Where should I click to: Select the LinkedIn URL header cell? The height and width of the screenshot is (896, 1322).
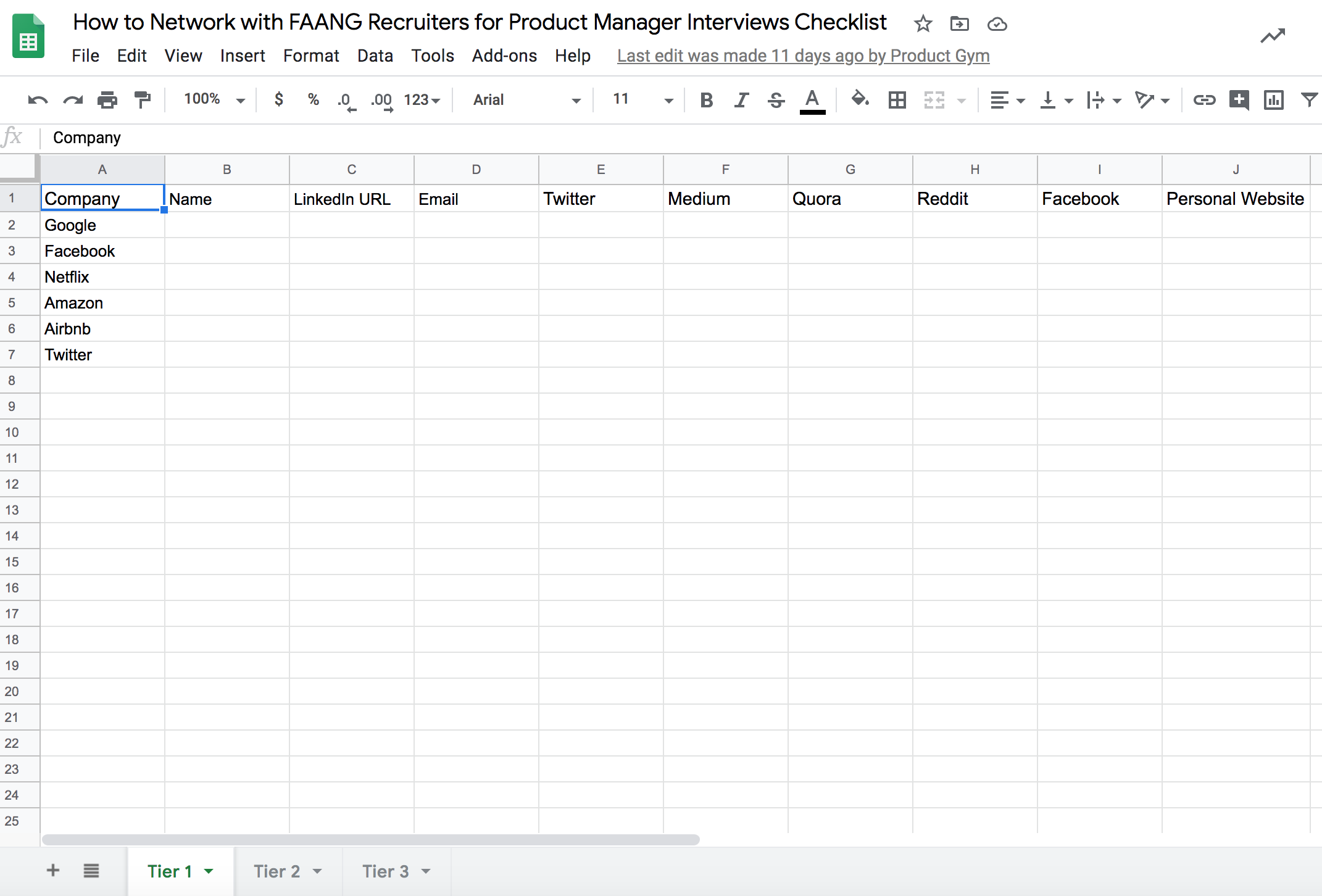tap(351, 199)
